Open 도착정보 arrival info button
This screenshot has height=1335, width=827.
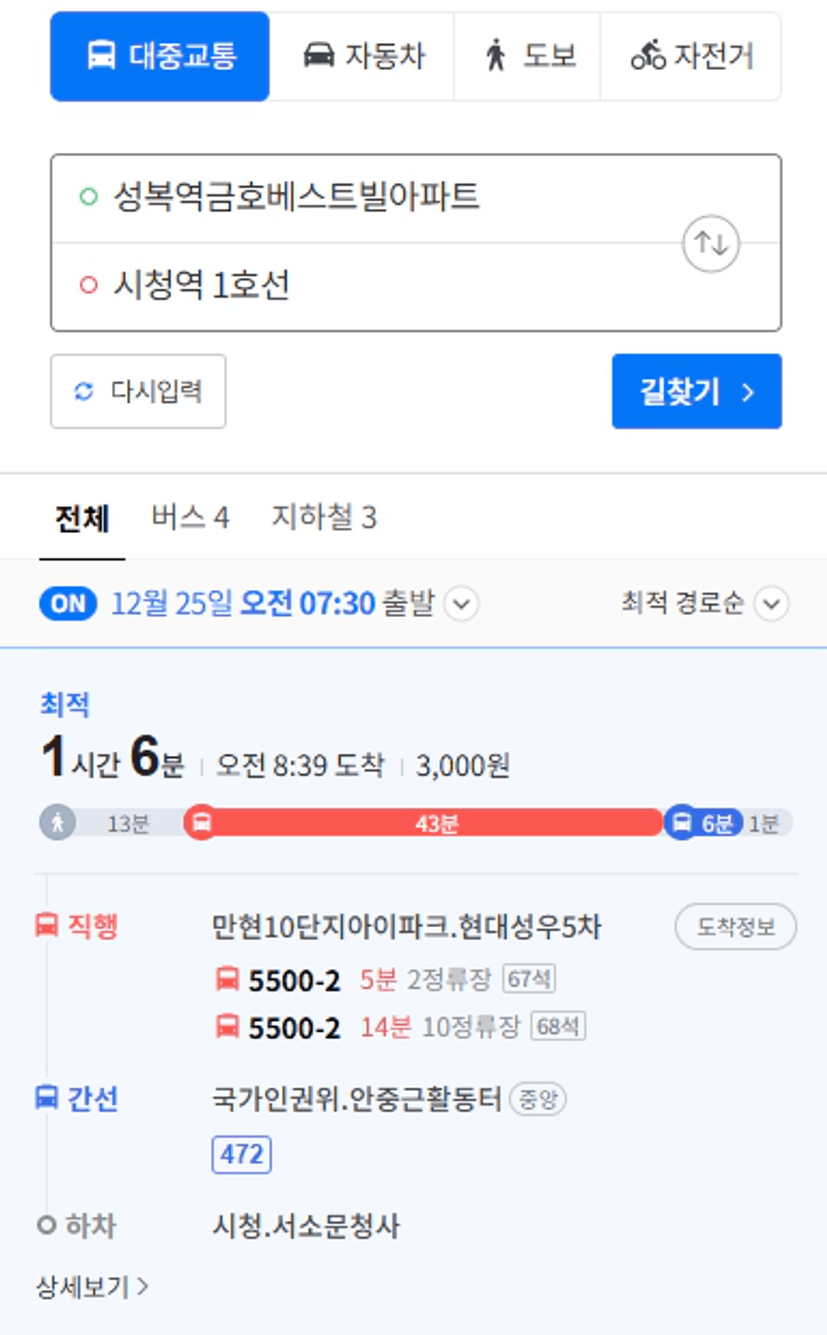pyautogui.click(x=736, y=927)
